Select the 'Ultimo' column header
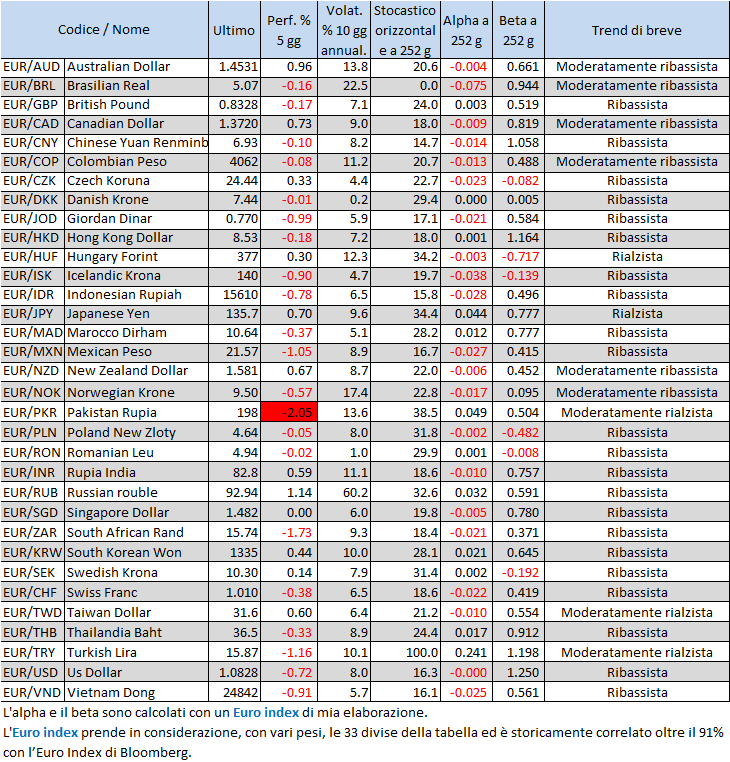 coord(234,30)
